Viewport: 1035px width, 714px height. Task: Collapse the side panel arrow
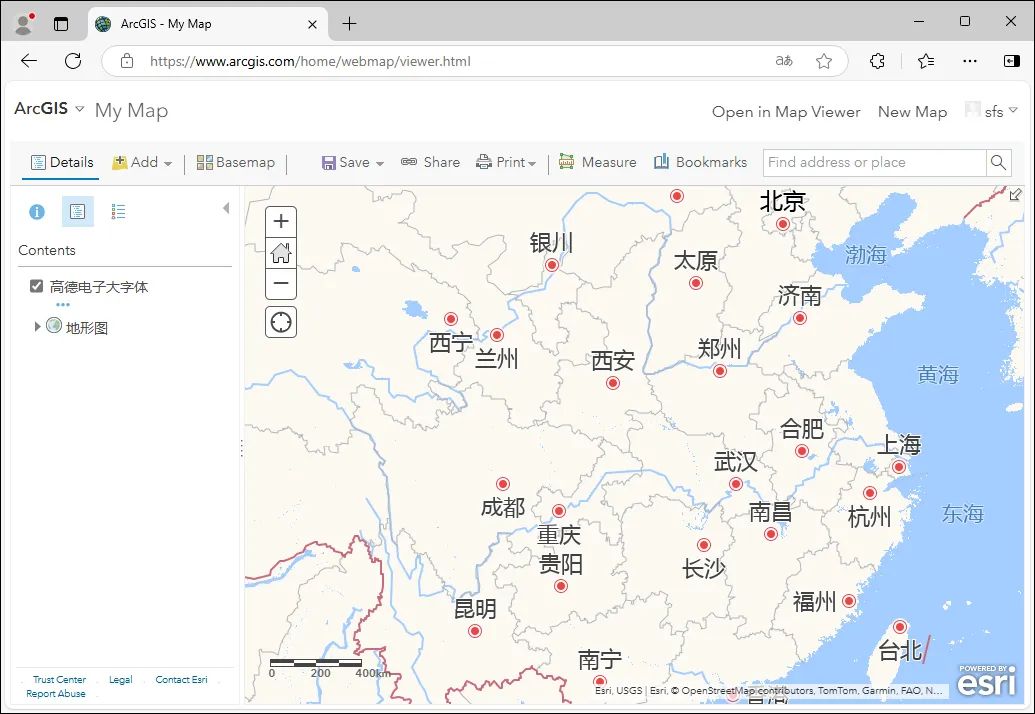coord(226,209)
